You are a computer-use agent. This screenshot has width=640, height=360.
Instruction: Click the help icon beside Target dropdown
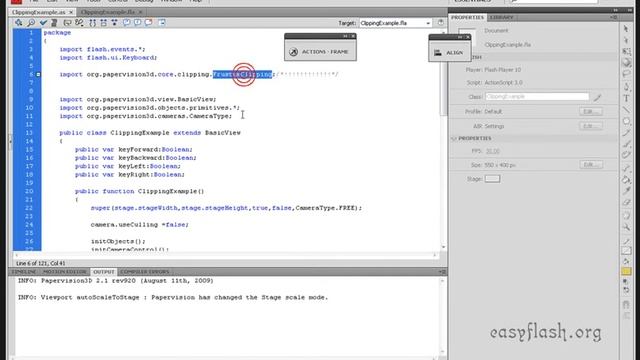[440, 23]
